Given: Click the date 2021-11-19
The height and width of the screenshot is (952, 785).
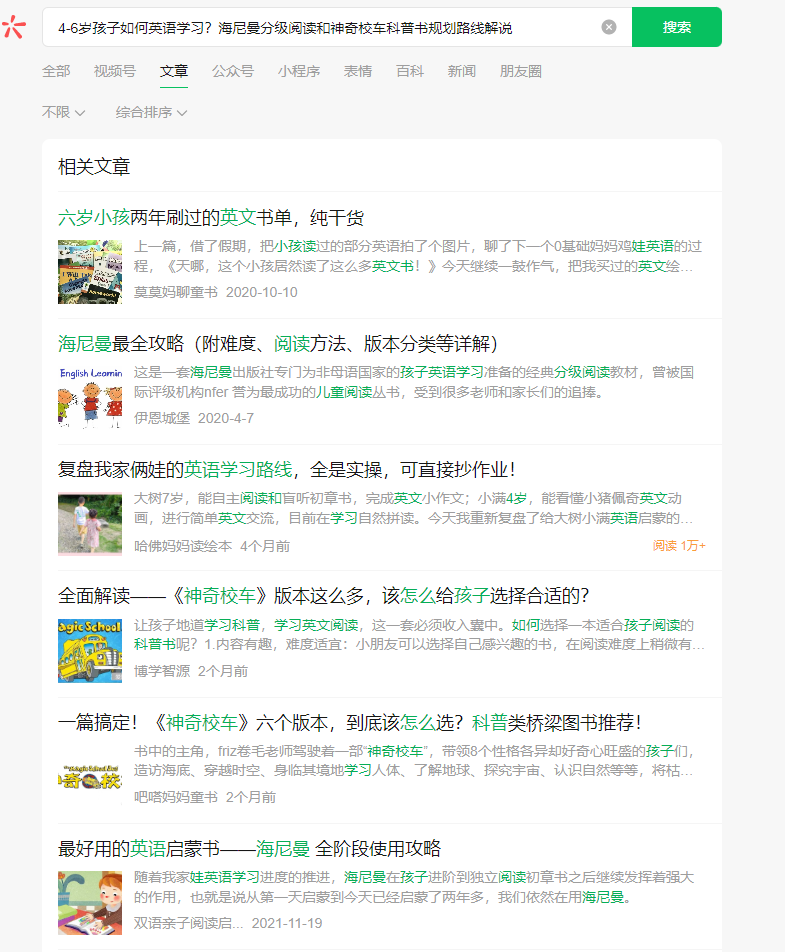Looking at the screenshot, I should 287,923.
